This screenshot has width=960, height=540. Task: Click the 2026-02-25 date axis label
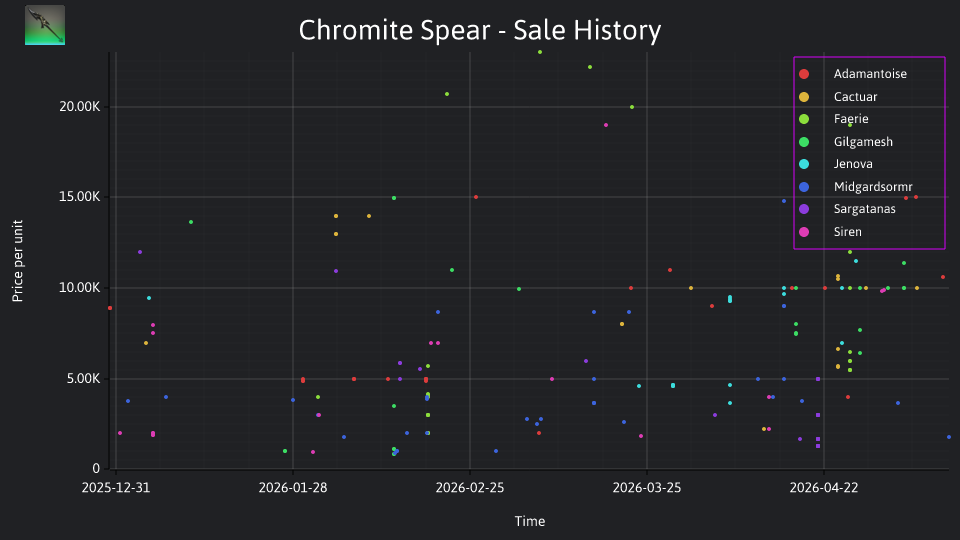(x=470, y=488)
